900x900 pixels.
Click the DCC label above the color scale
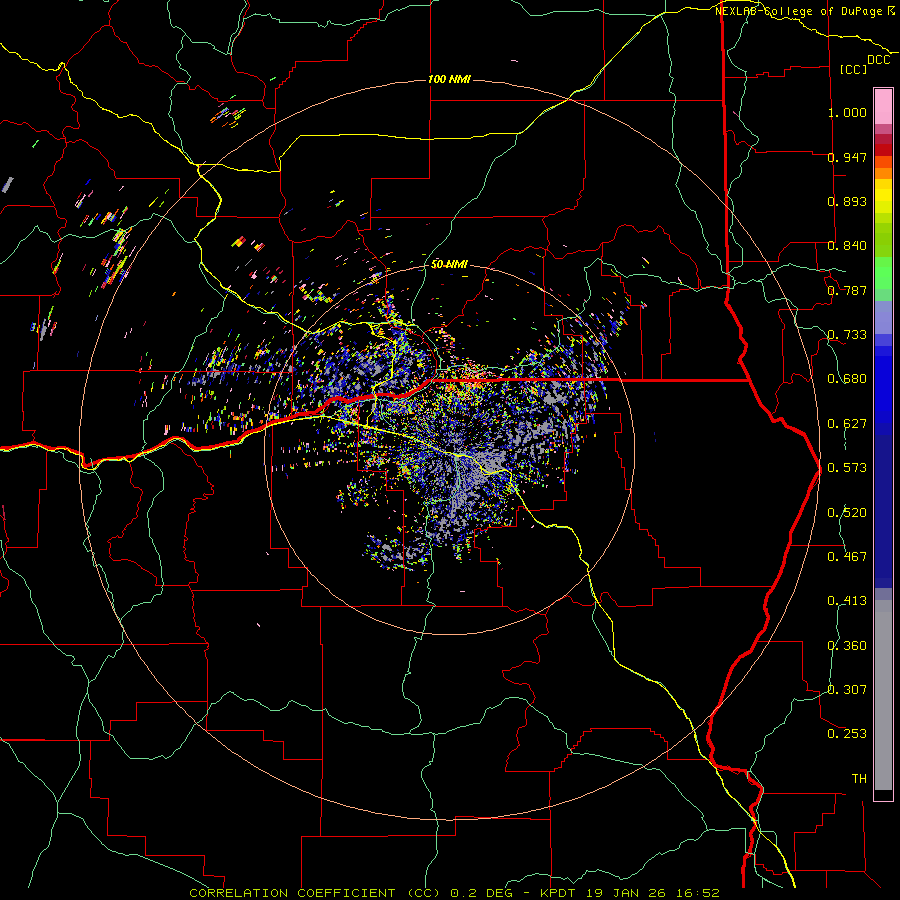(x=879, y=60)
